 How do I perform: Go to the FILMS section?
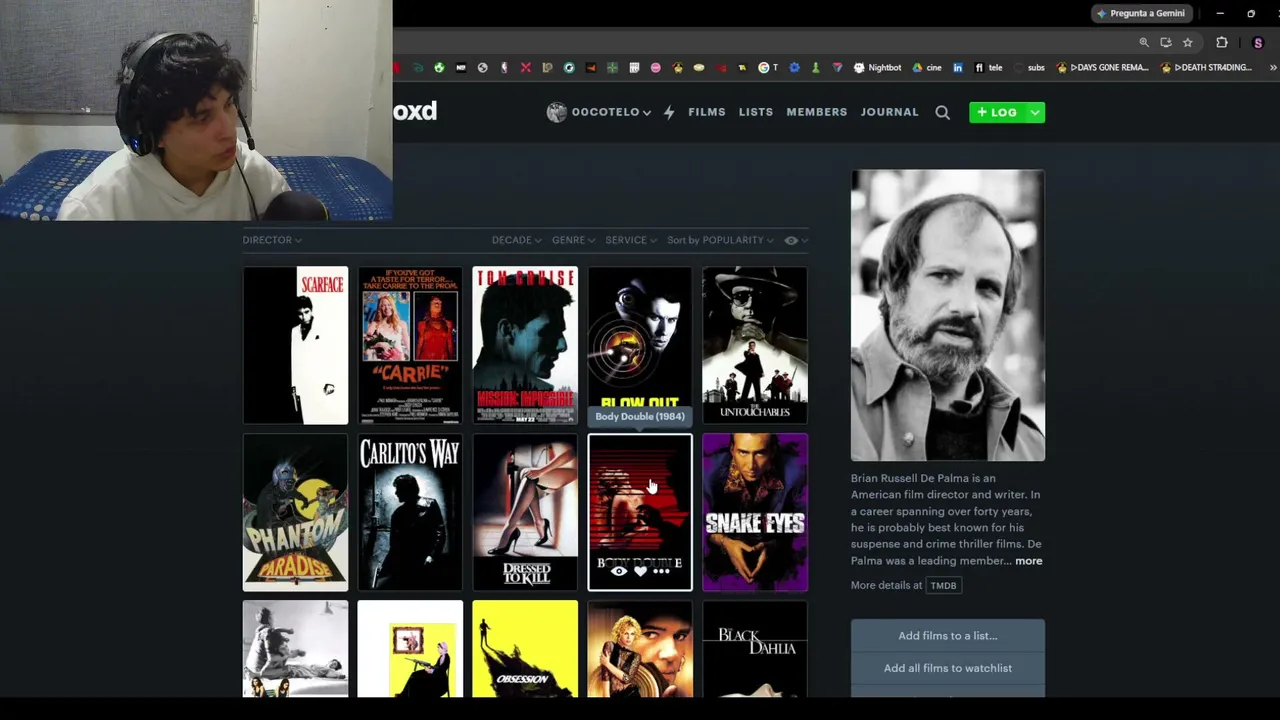pos(707,112)
